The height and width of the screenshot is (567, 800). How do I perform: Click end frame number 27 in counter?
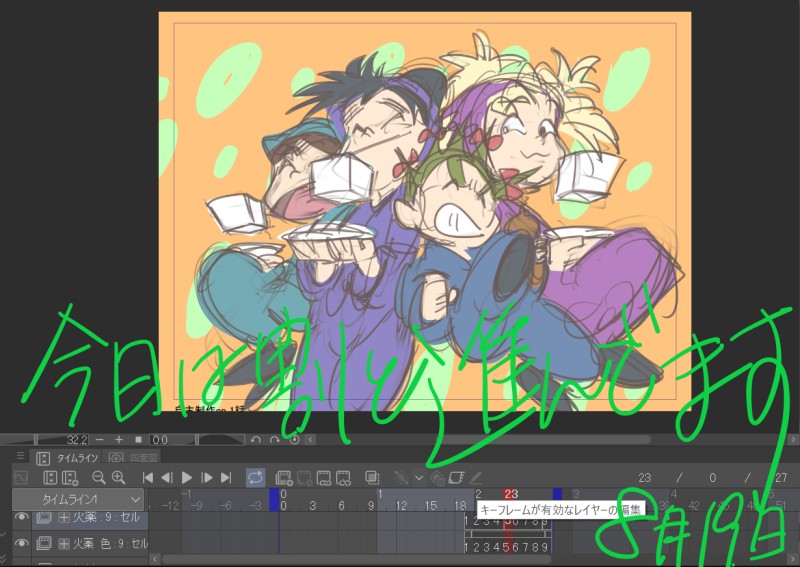pyautogui.click(x=781, y=478)
